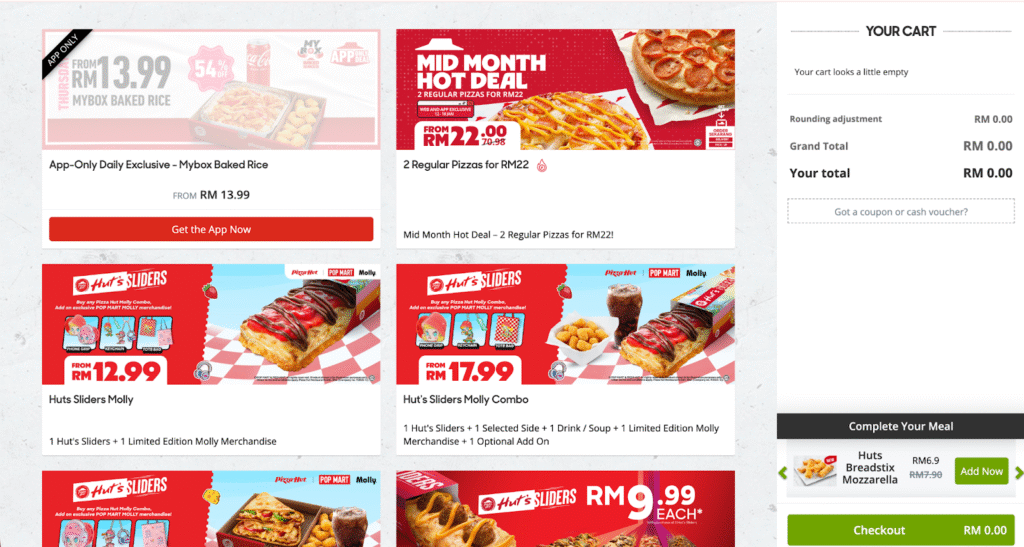Open the Mid Month Hot Deal banner

click(565, 89)
